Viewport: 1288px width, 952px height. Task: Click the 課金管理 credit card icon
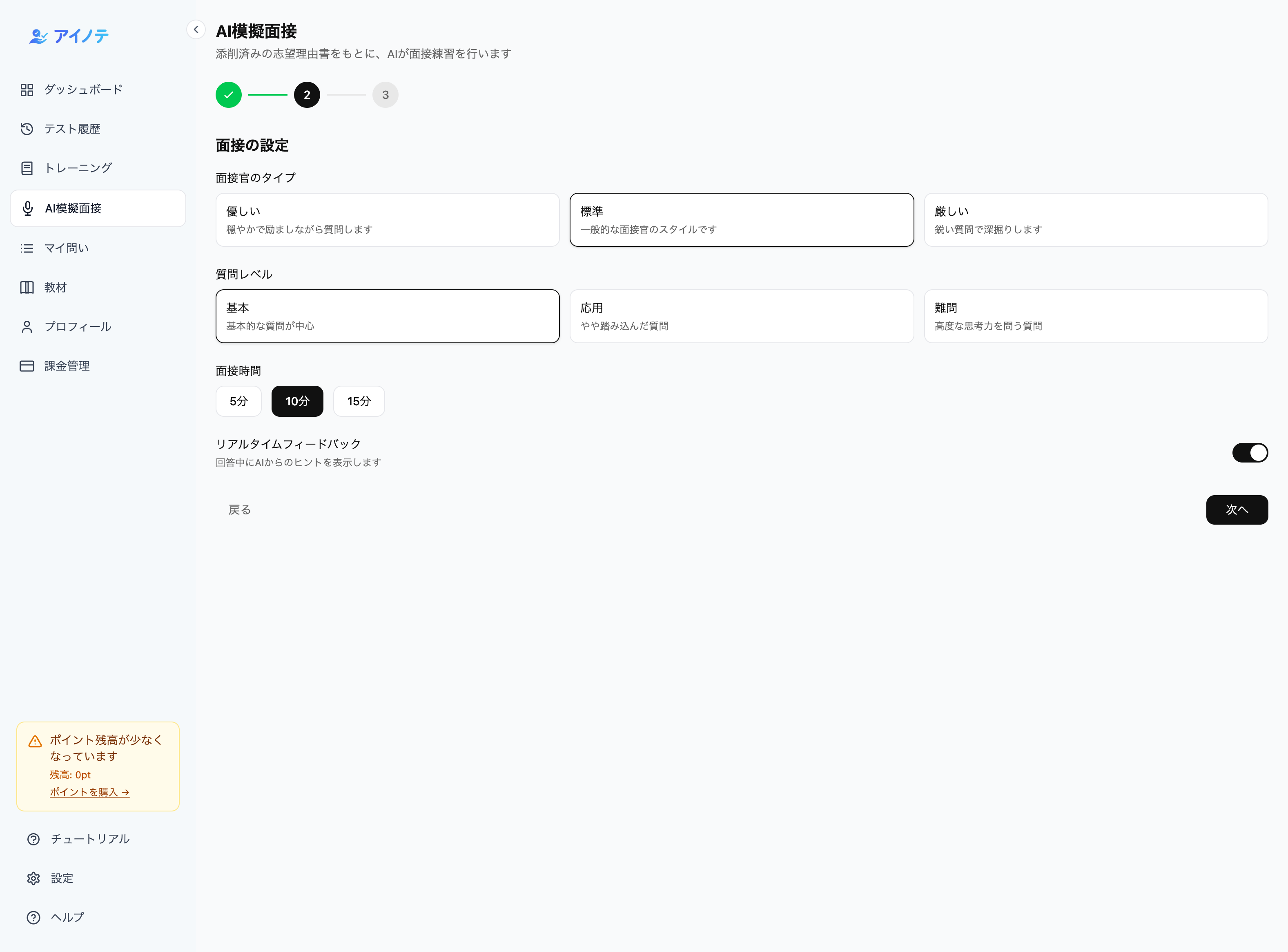[x=27, y=366]
